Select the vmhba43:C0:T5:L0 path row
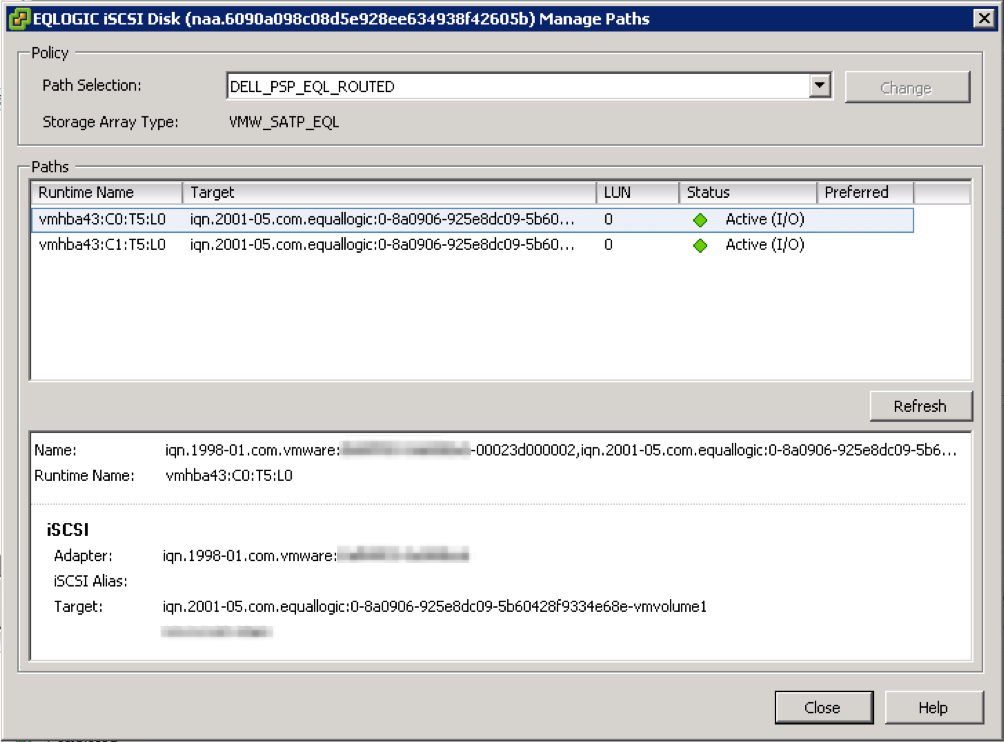The image size is (1004, 742). coord(102,220)
